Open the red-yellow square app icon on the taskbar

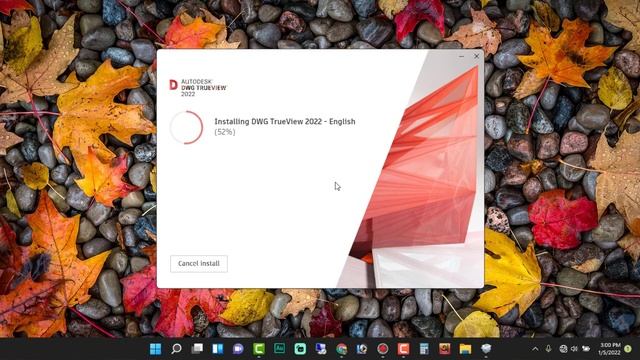pyautogui.click(x=444, y=349)
